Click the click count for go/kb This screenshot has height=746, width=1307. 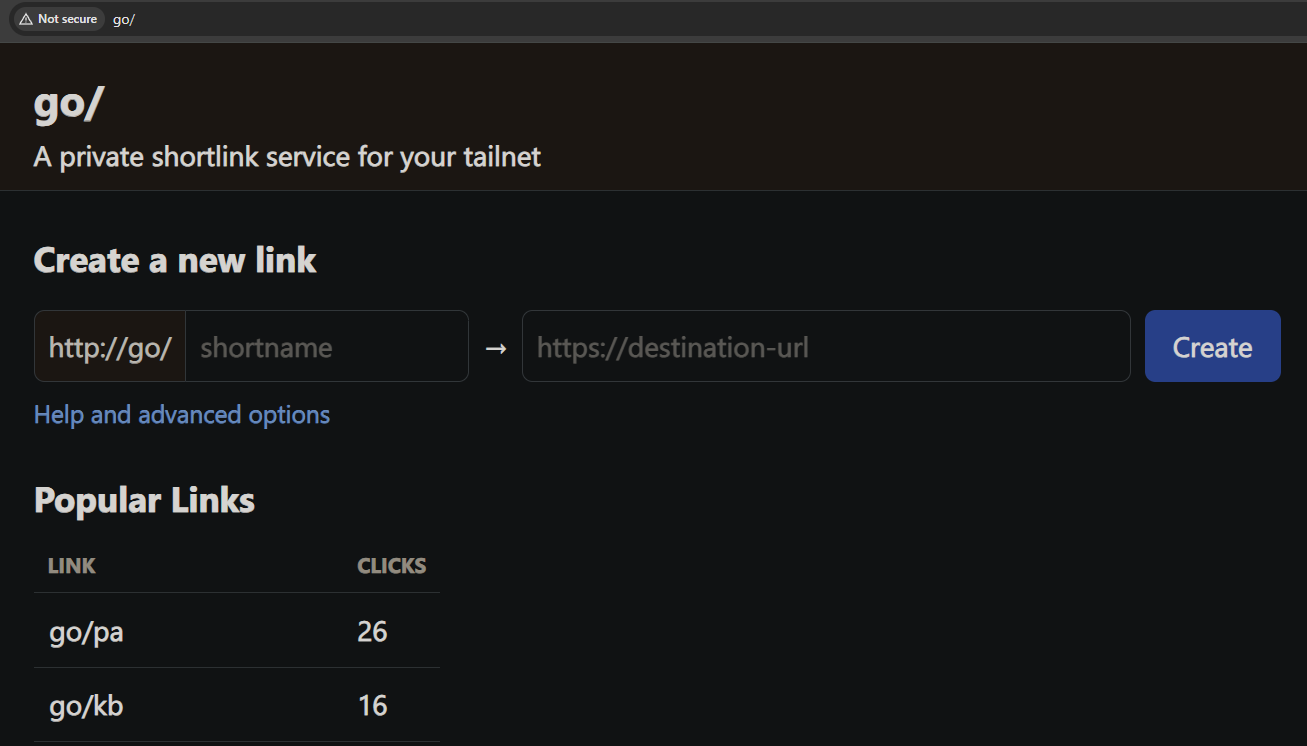coord(372,705)
